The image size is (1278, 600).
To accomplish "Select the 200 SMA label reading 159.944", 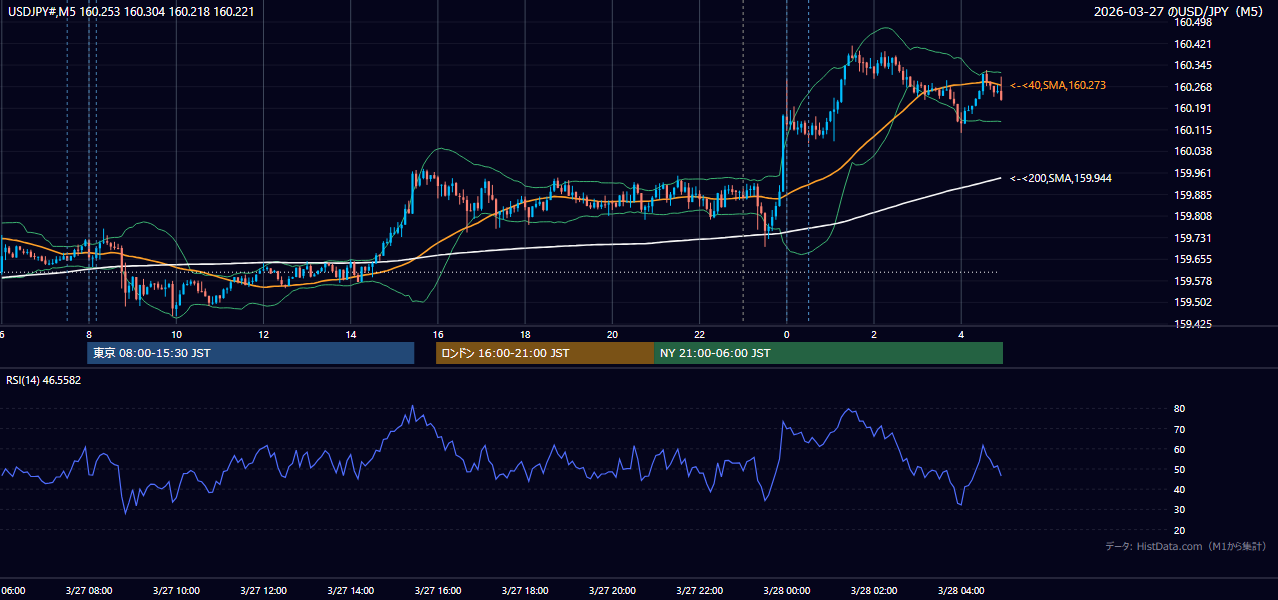I will (1060, 178).
